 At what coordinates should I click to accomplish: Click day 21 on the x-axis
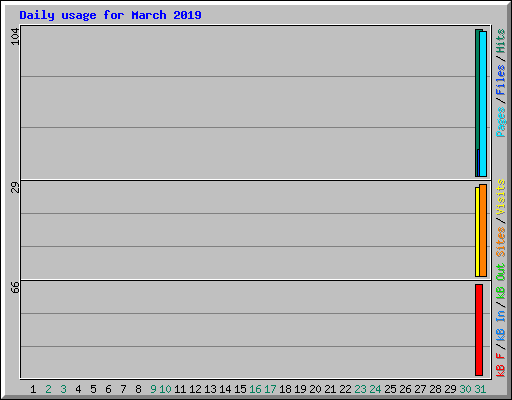point(330,389)
